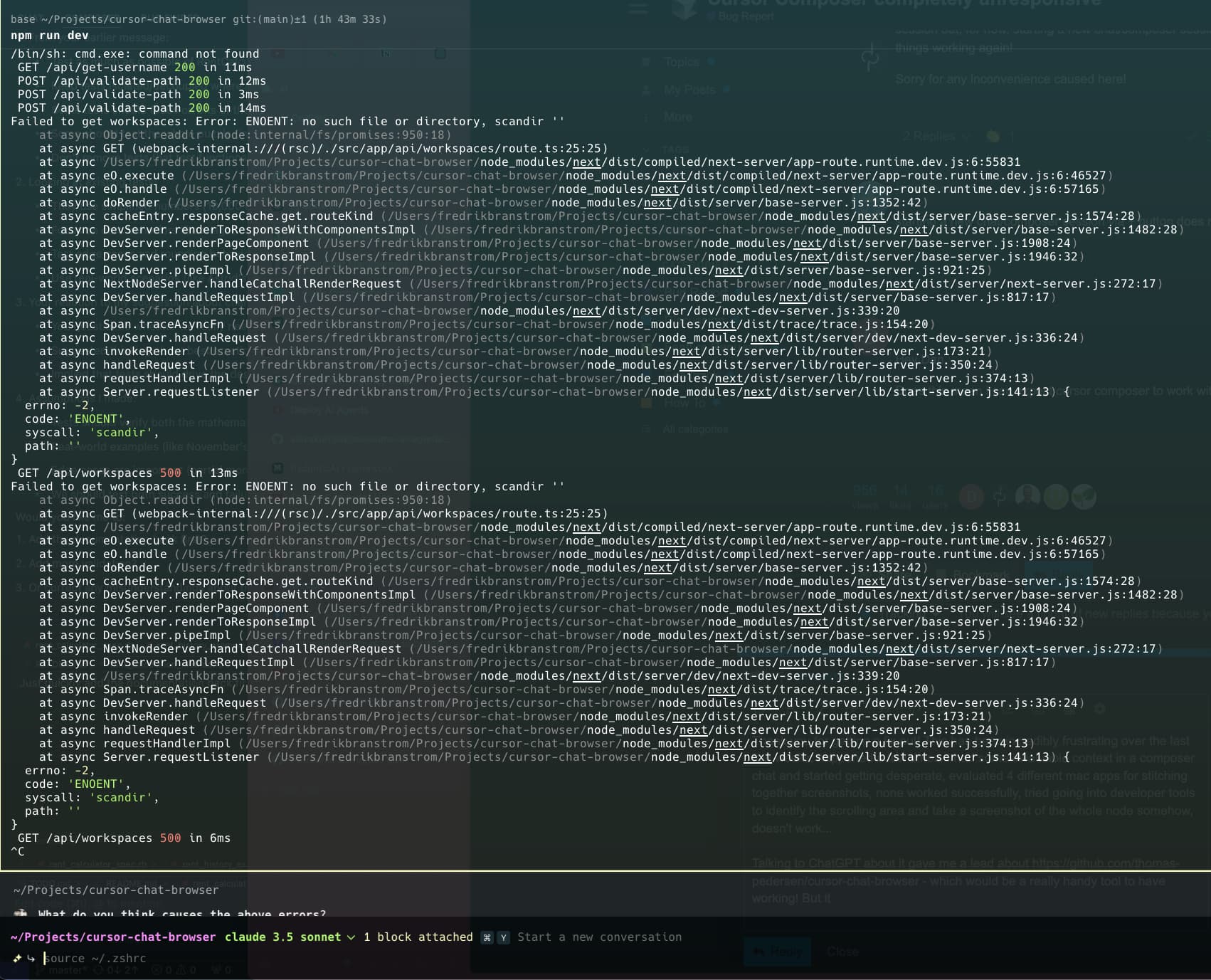Click the Reply button on the forum post
The width and height of the screenshot is (1211, 980).
pos(778,951)
